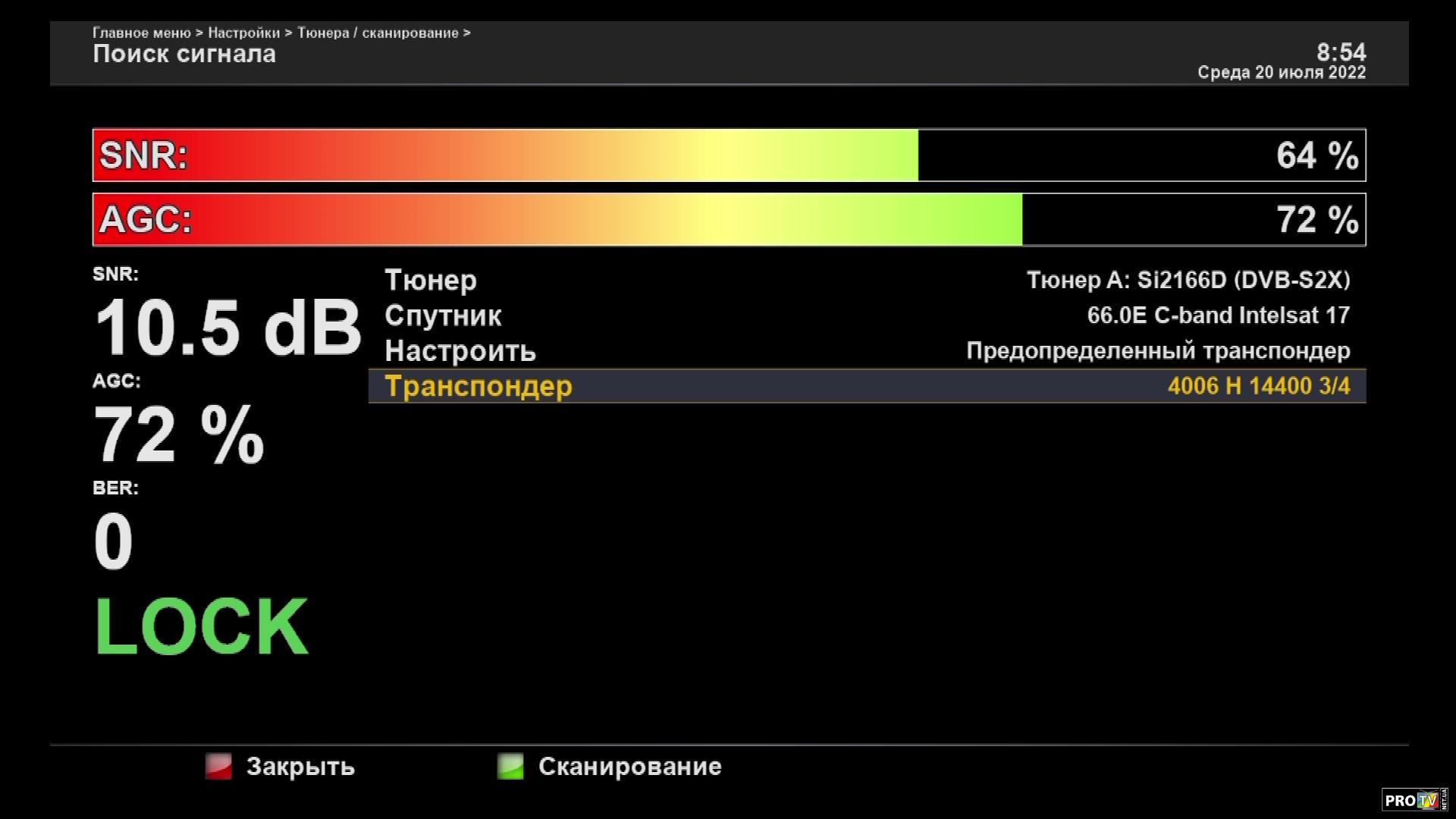Click the Сканирование label
This screenshot has width=1456, height=819.
(x=629, y=767)
